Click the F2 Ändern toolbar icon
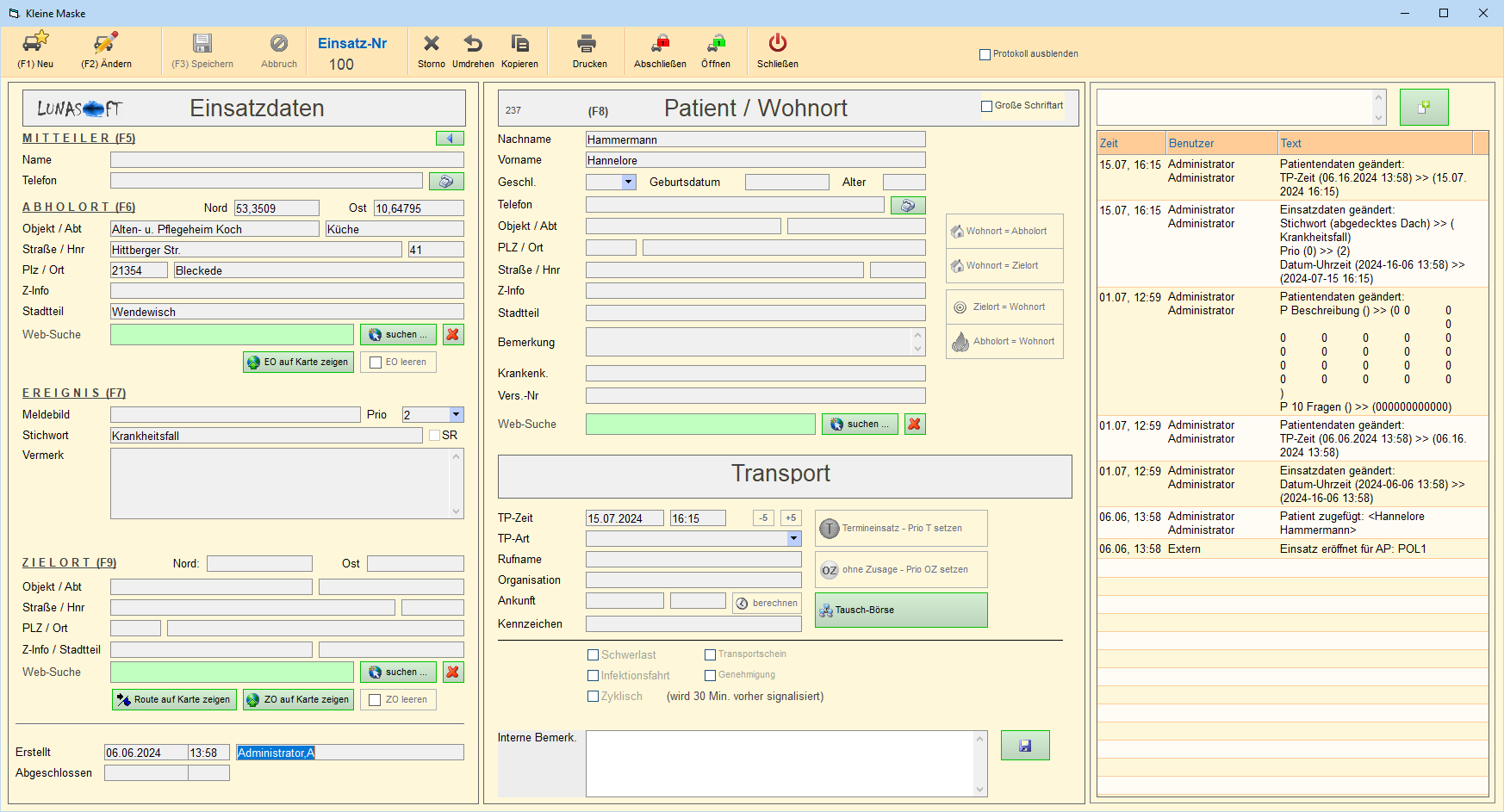1504x812 pixels. pos(106,43)
